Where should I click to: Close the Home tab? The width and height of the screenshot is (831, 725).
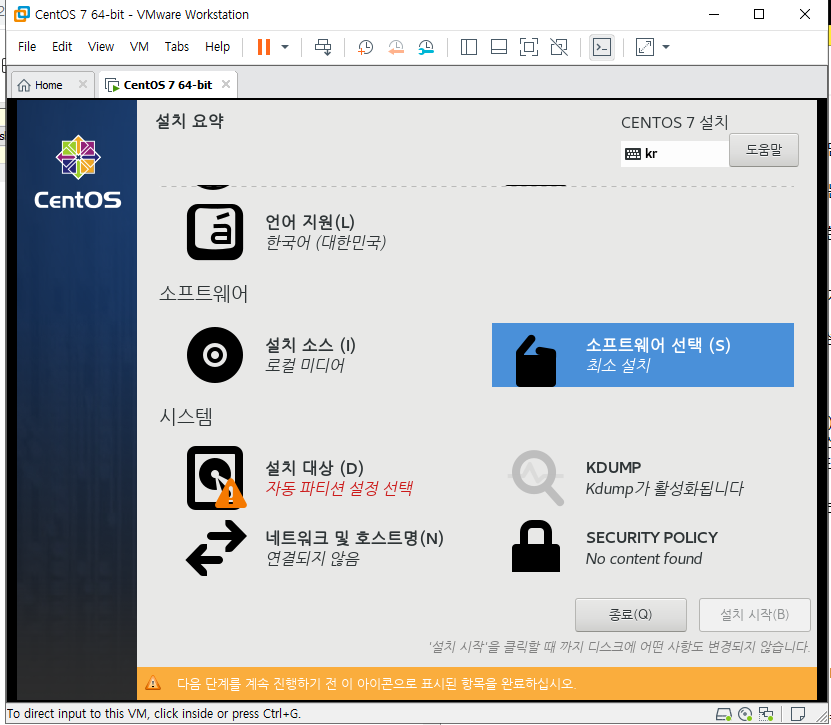(83, 84)
